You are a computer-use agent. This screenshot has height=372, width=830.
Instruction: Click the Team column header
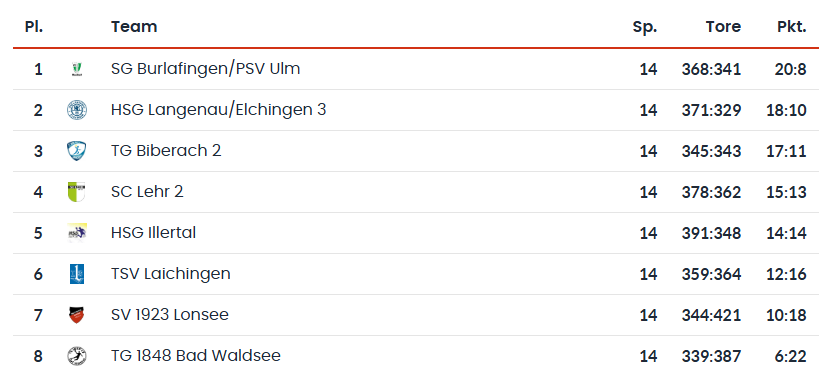click(134, 26)
